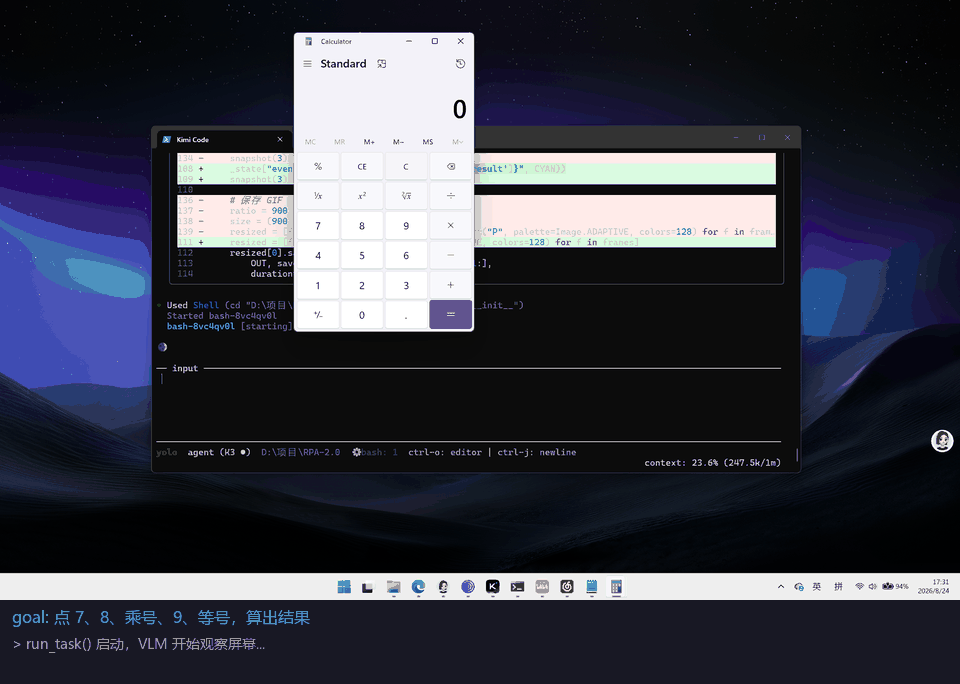The width and height of the screenshot is (960, 684).
Task: Click the square root key
Action: [406, 196]
